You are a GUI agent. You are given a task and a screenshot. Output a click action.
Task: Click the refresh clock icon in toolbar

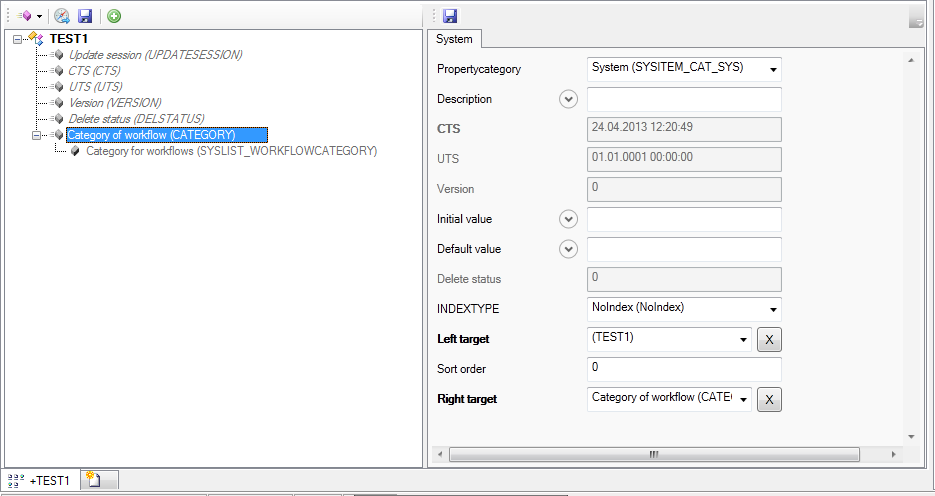click(62, 16)
